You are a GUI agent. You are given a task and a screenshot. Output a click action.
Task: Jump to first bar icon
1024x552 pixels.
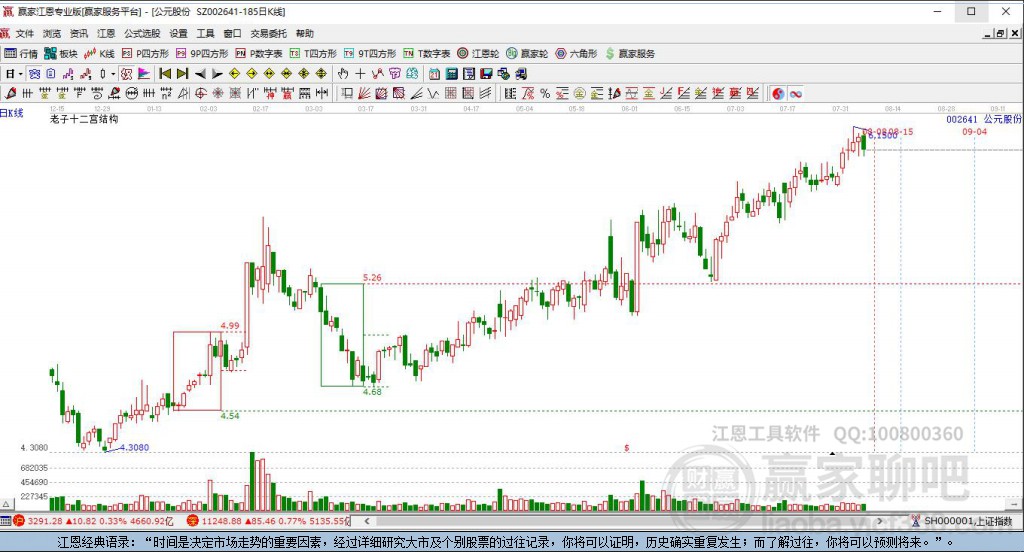coord(165,74)
